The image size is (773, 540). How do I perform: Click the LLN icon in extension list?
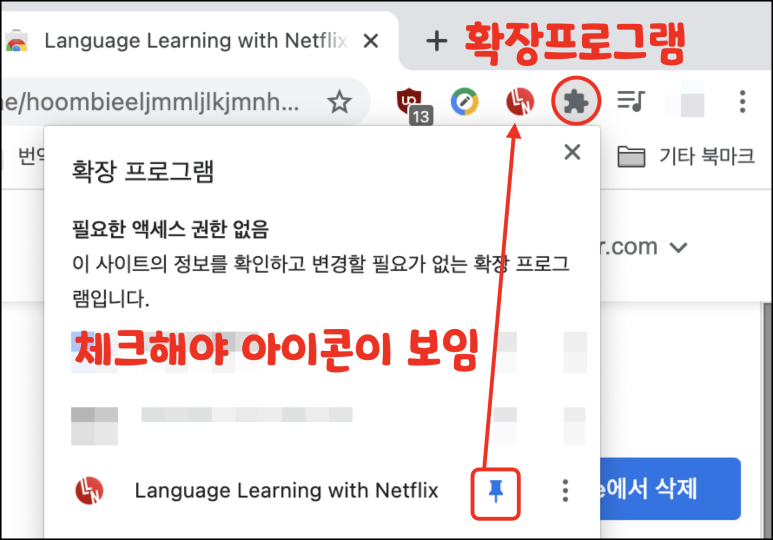89,491
